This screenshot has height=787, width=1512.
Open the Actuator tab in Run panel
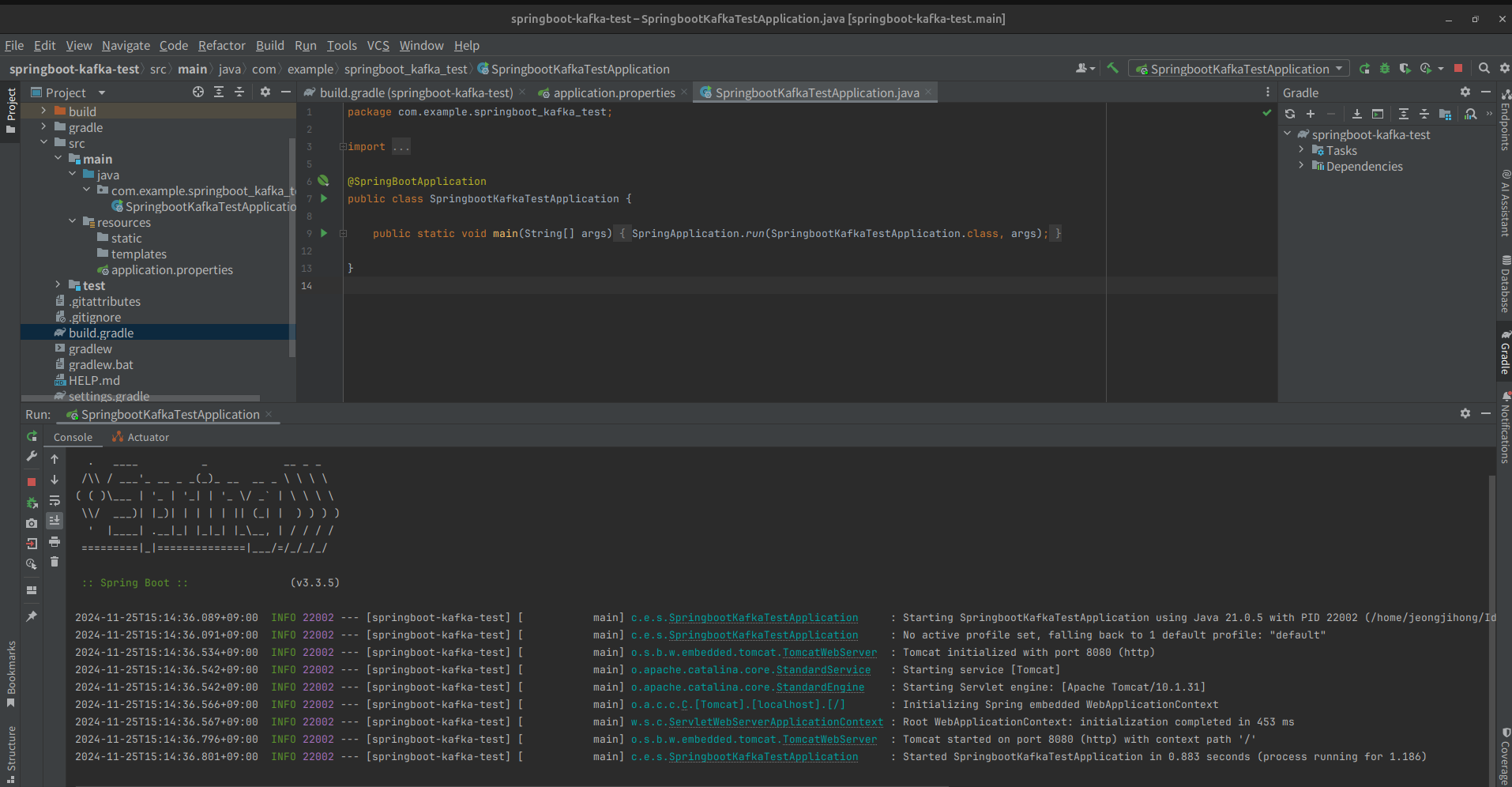[x=141, y=437]
